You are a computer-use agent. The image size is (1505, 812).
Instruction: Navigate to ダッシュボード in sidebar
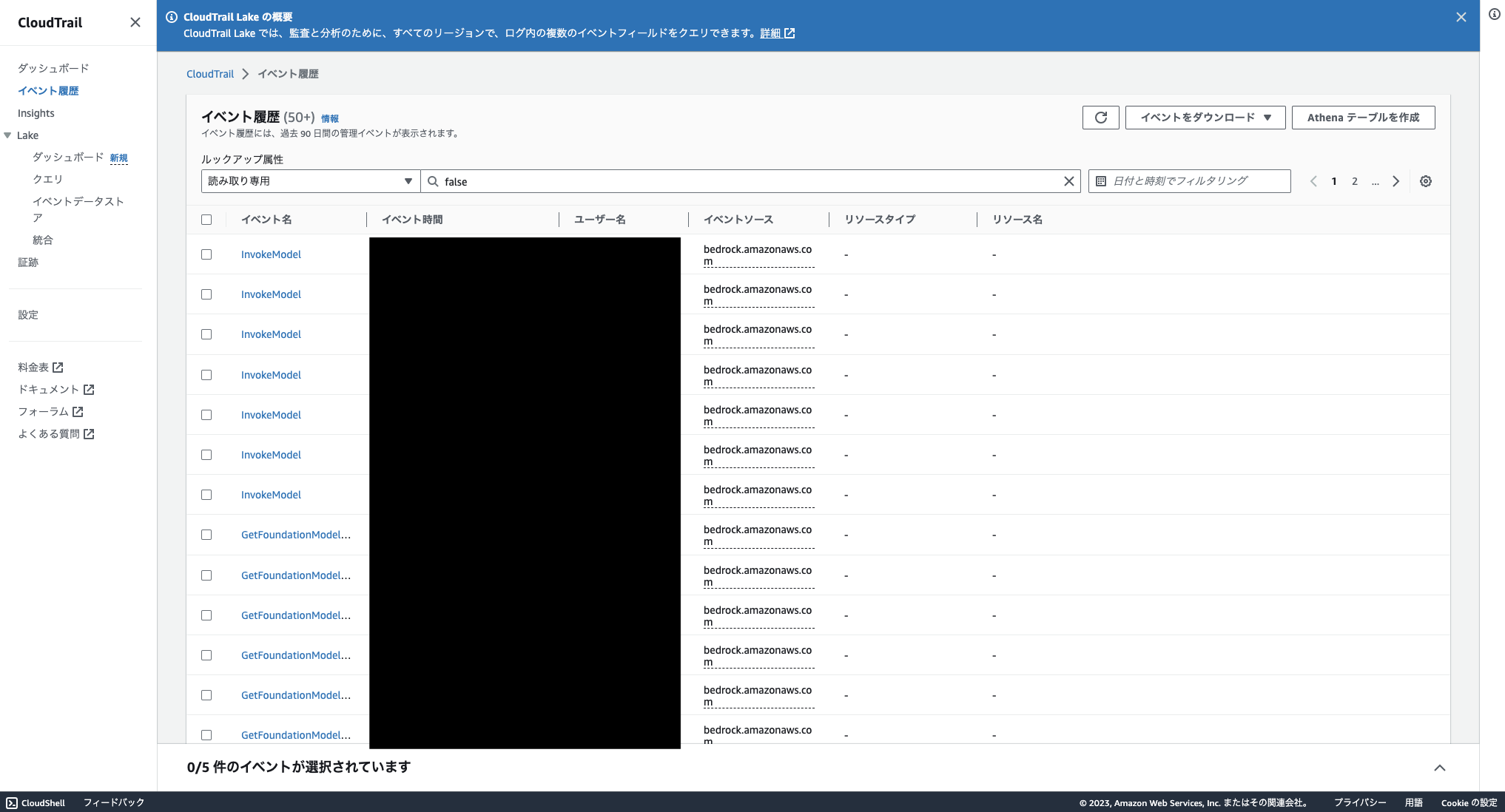coord(53,68)
